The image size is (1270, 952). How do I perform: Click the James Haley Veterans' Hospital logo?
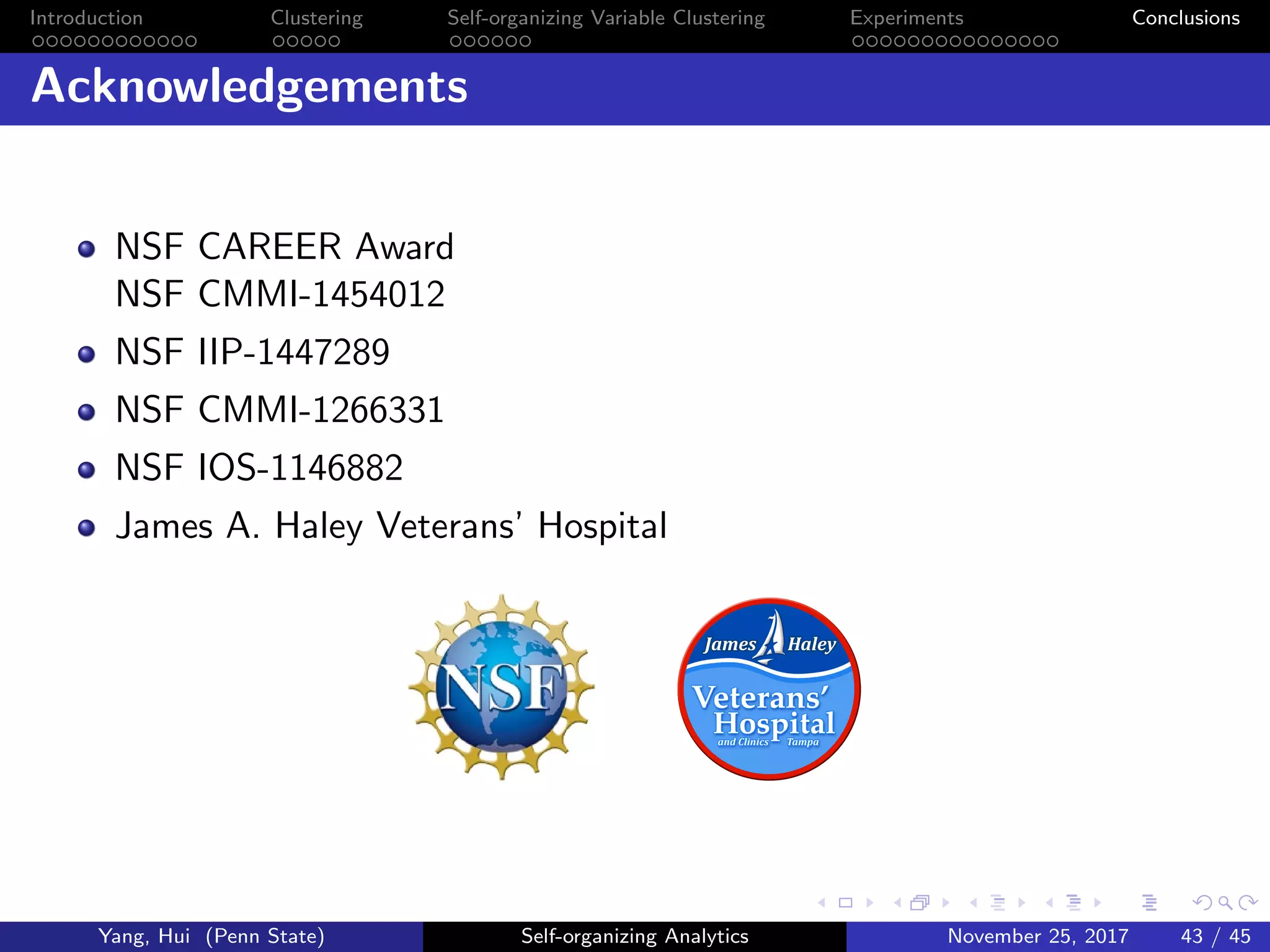click(769, 689)
